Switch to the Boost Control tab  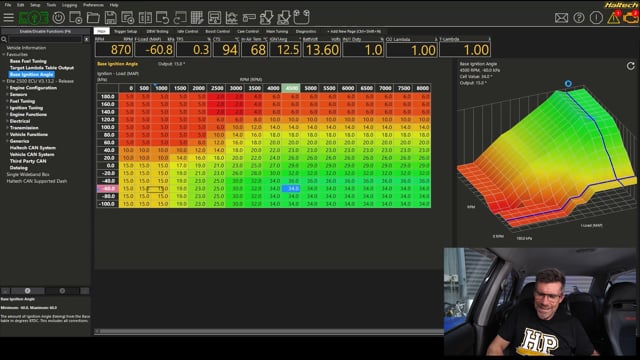218,31
